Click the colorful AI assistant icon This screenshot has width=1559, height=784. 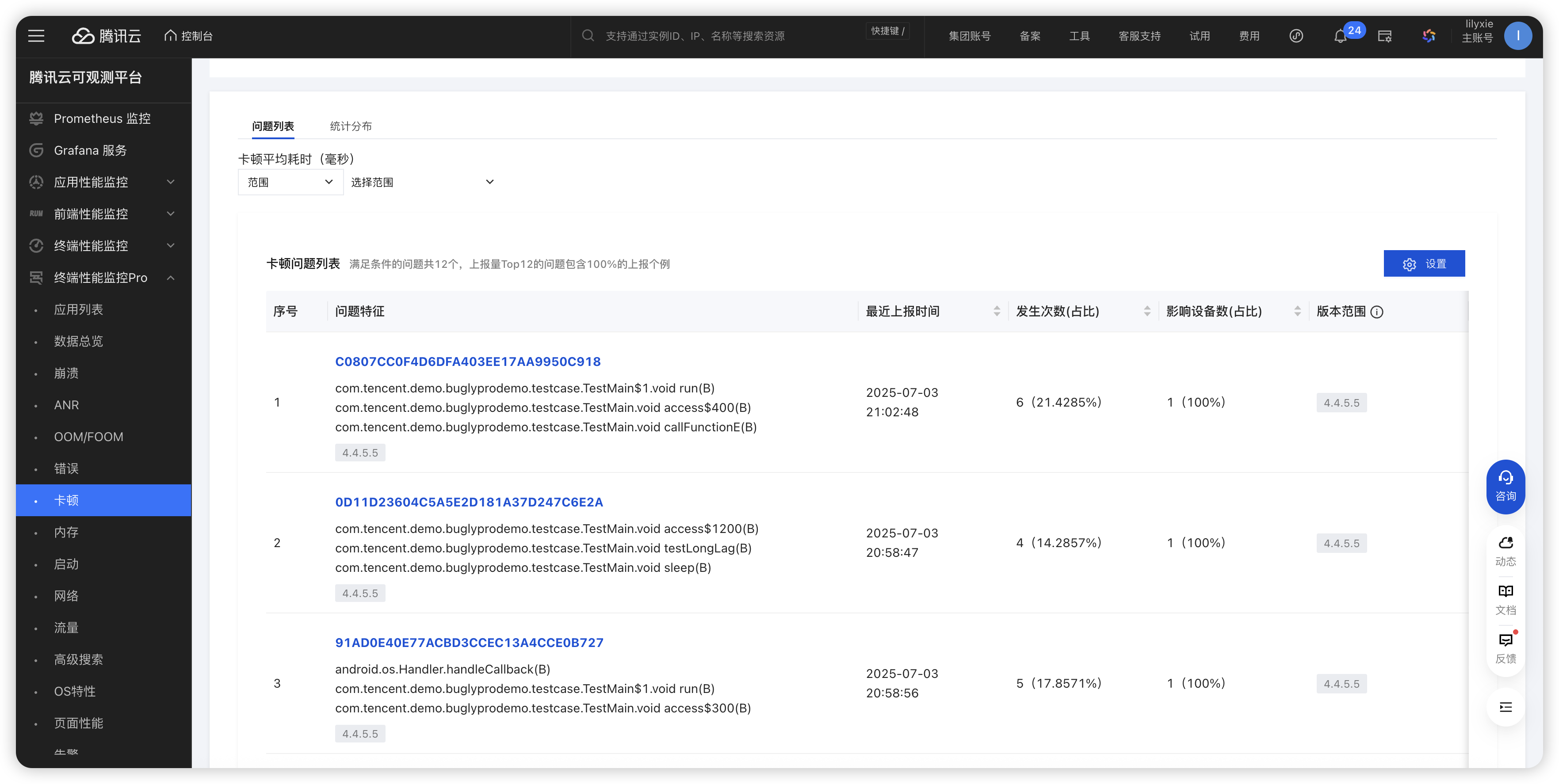pos(1429,36)
